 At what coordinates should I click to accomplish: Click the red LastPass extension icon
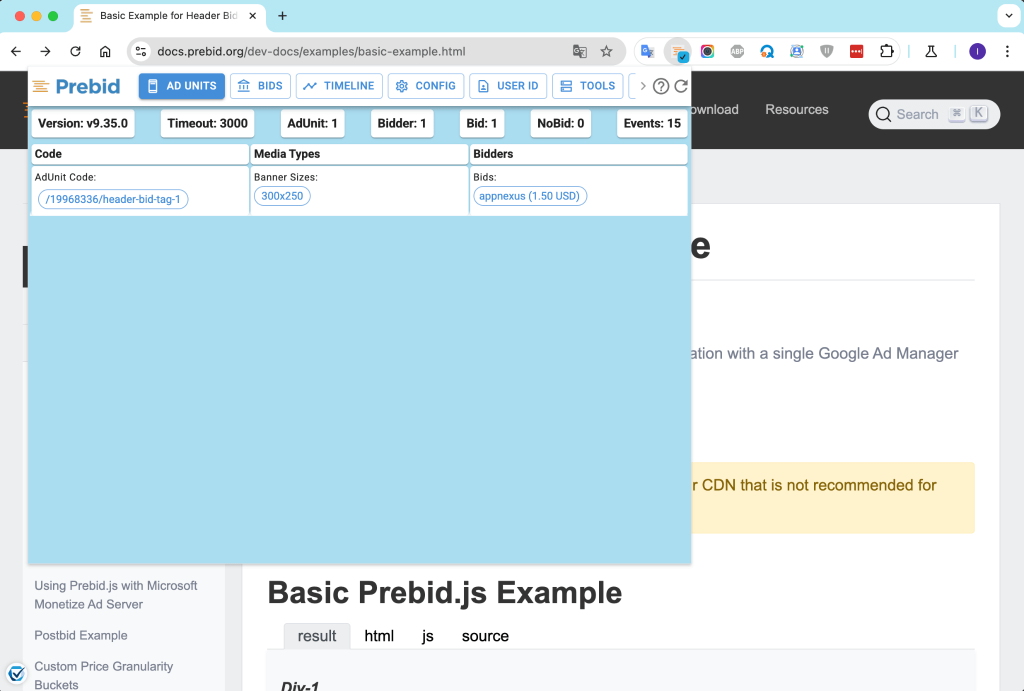(x=856, y=51)
